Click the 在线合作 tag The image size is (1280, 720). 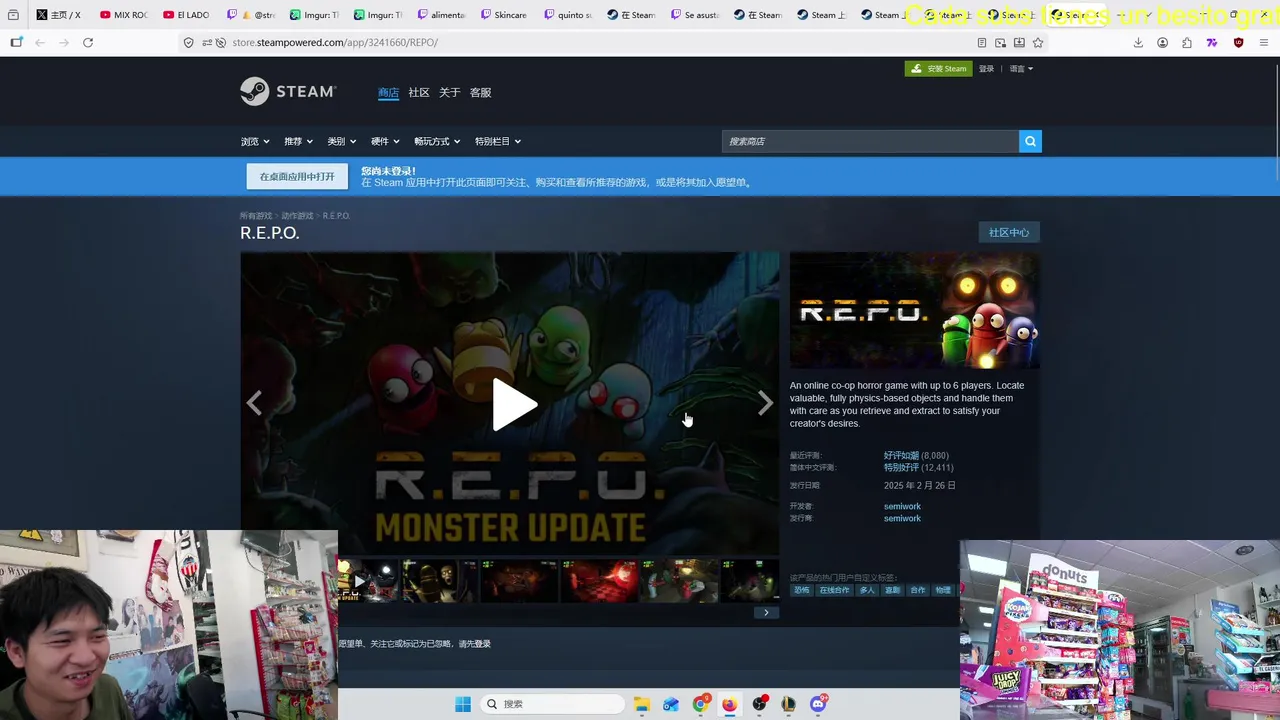pyautogui.click(x=834, y=590)
